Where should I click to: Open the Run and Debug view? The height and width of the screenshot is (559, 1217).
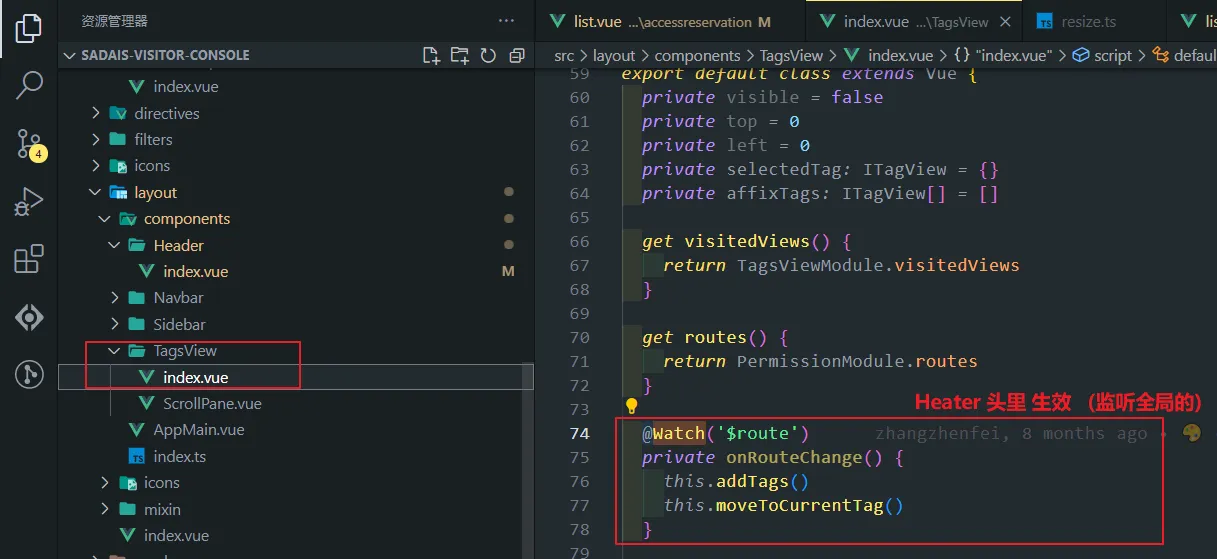(x=29, y=202)
